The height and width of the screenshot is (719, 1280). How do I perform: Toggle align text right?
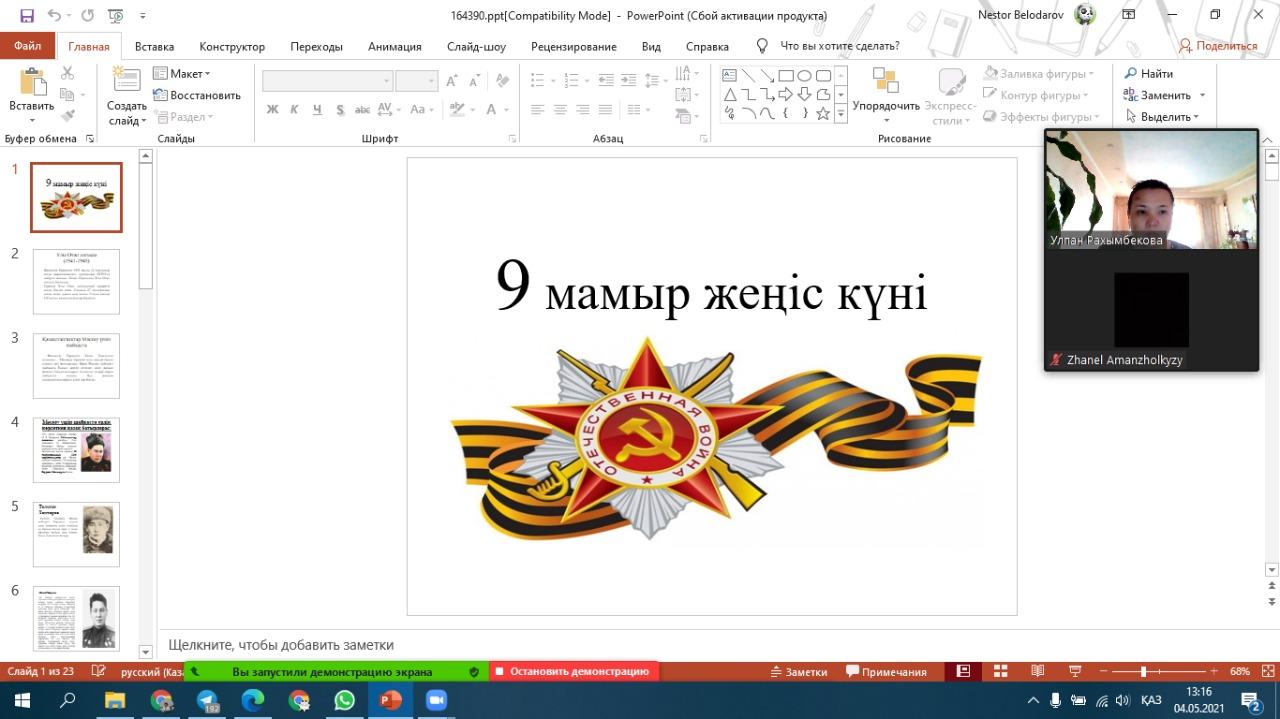583,109
